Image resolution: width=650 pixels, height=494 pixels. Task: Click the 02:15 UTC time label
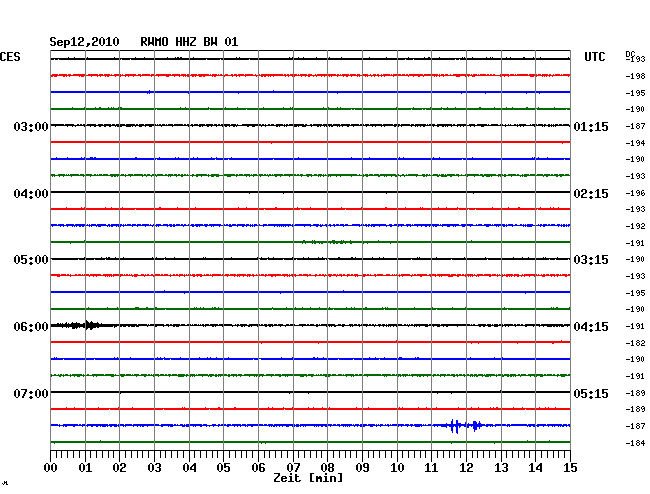[591, 194]
